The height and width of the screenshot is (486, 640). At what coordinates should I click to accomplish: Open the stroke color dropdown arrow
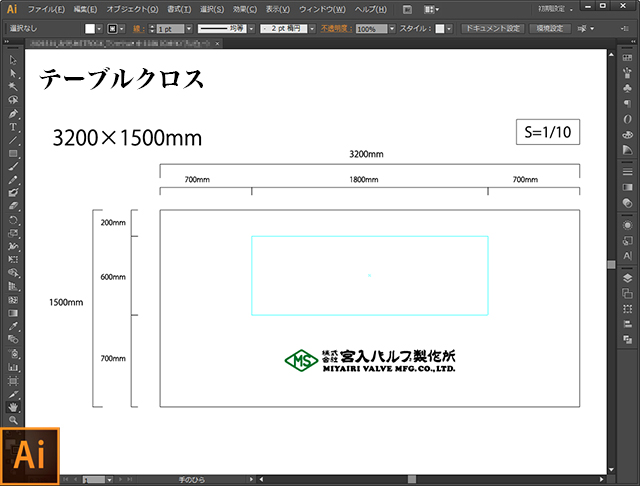pos(122,29)
